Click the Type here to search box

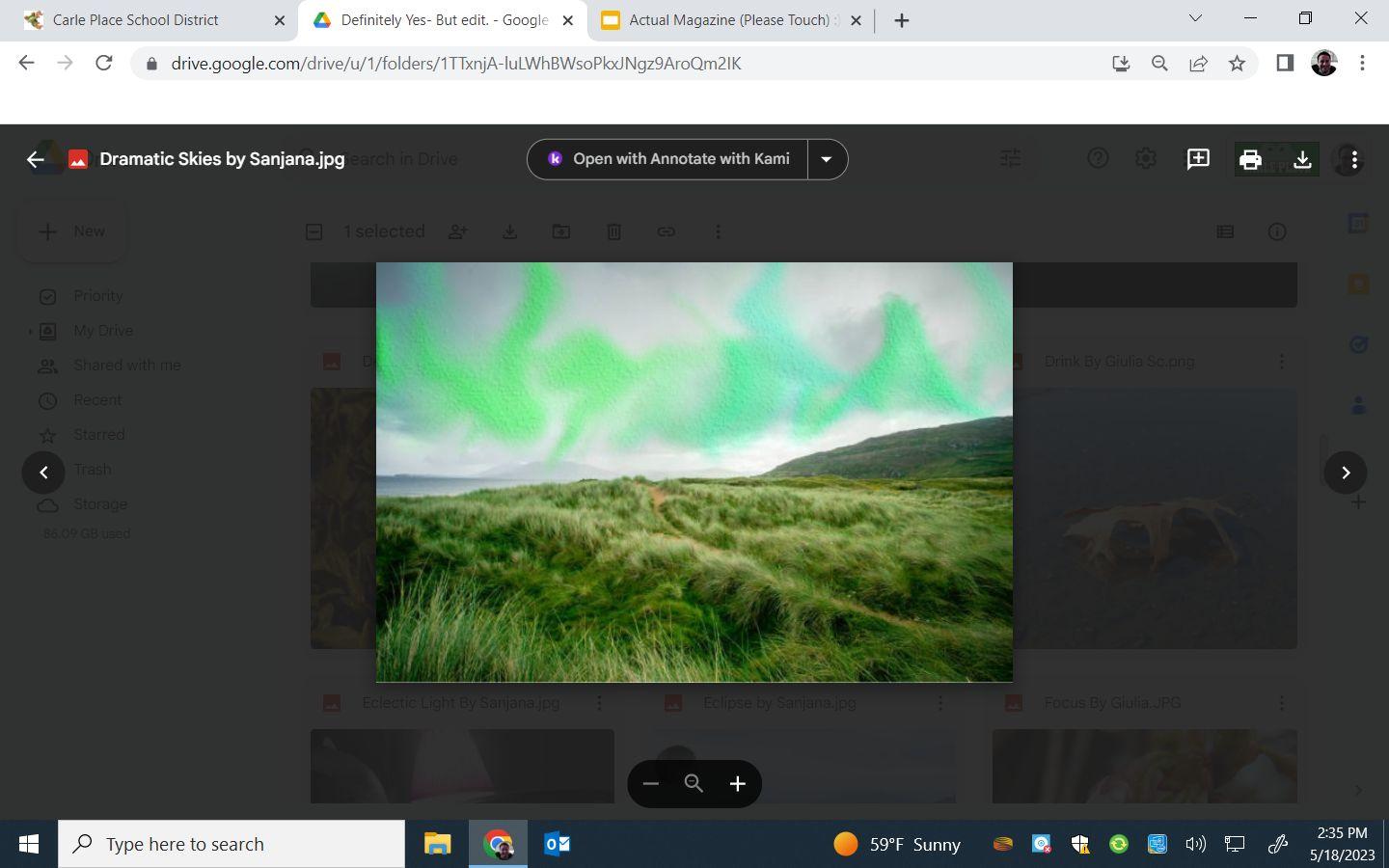(231, 844)
